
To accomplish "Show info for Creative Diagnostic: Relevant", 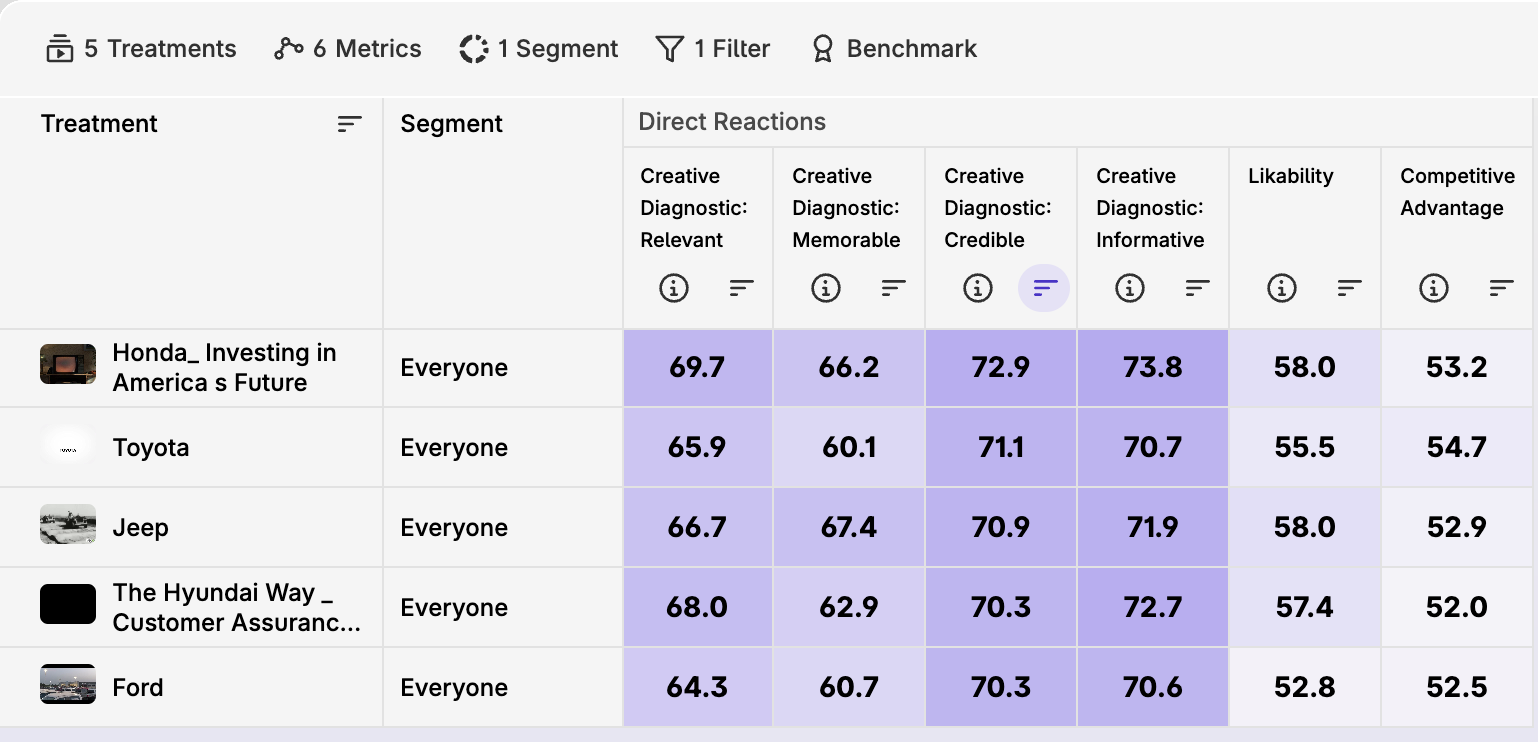I will (674, 288).
